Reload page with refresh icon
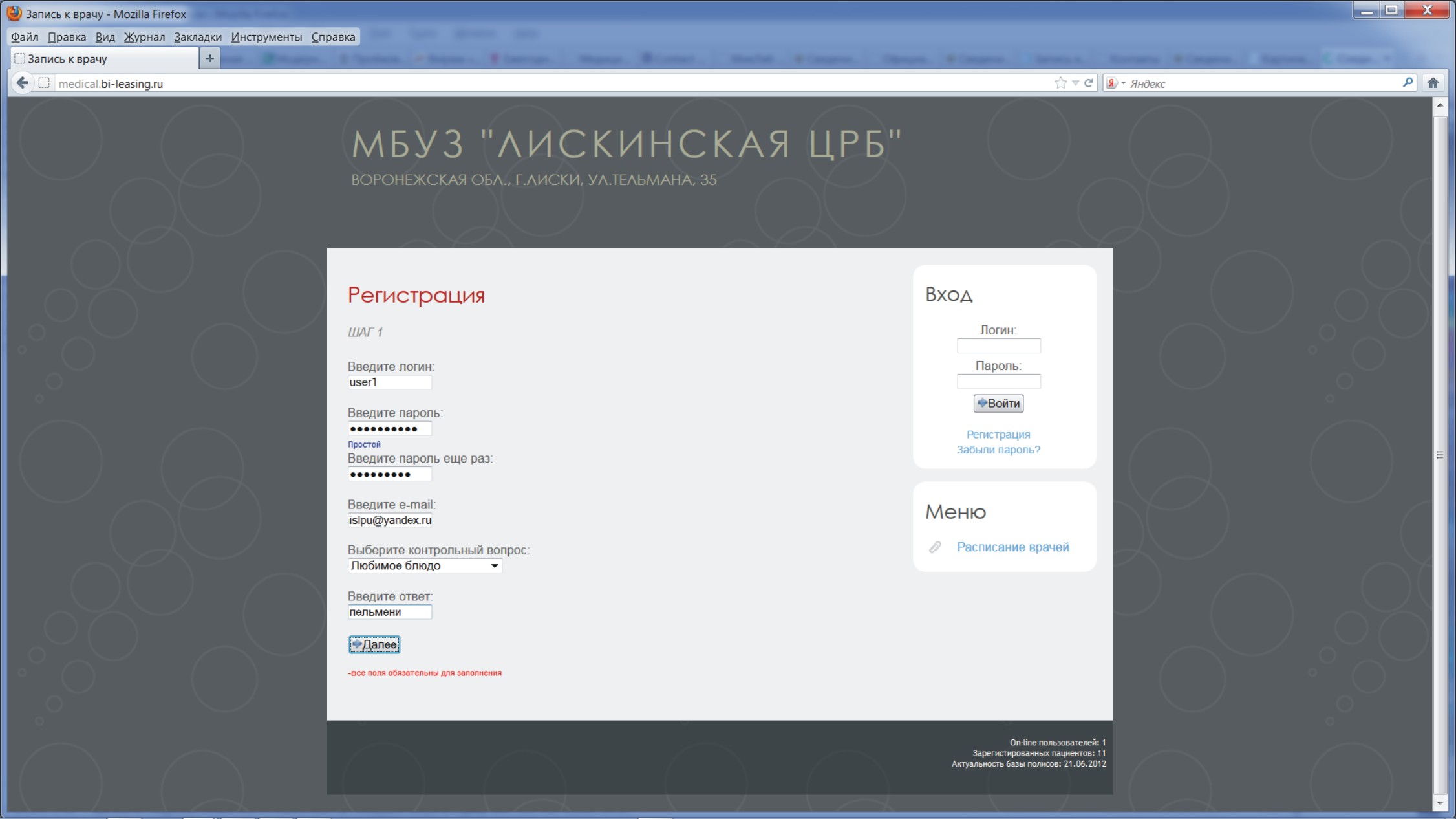 click(x=1089, y=83)
